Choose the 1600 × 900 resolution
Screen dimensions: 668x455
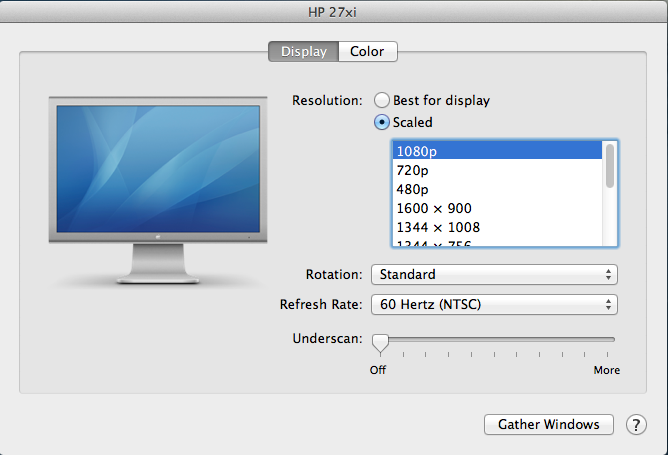[x=497, y=208]
